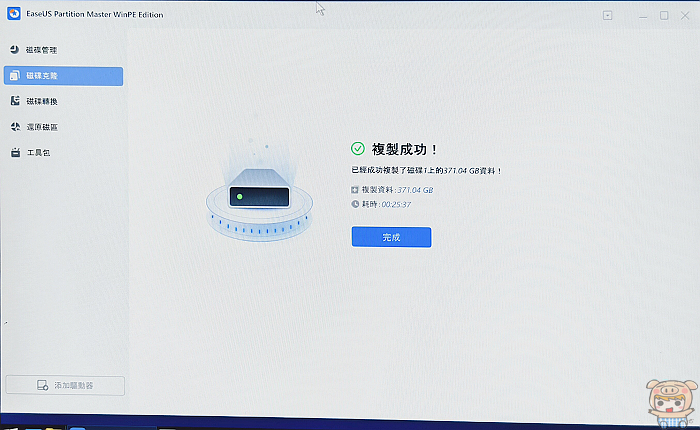Click the green success checkmark icon
The height and width of the screenshot is (430, 700).
[358, 149]
